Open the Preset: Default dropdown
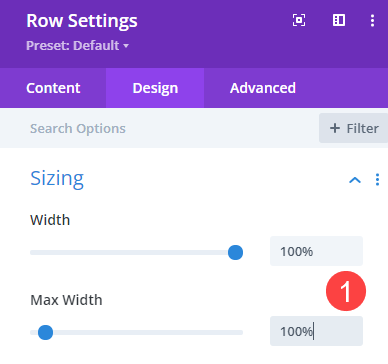Viewport: 388px width, 364px height. point(77,45)
